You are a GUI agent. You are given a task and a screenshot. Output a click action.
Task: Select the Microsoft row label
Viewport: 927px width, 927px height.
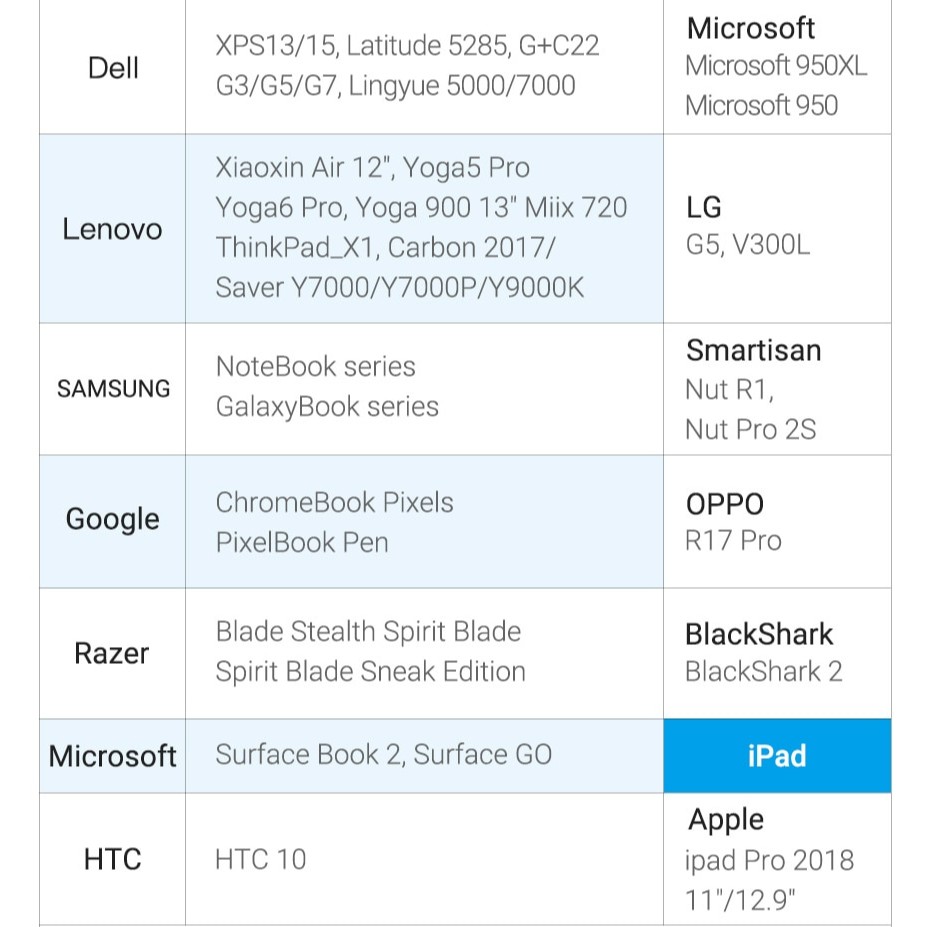point(112,756)
